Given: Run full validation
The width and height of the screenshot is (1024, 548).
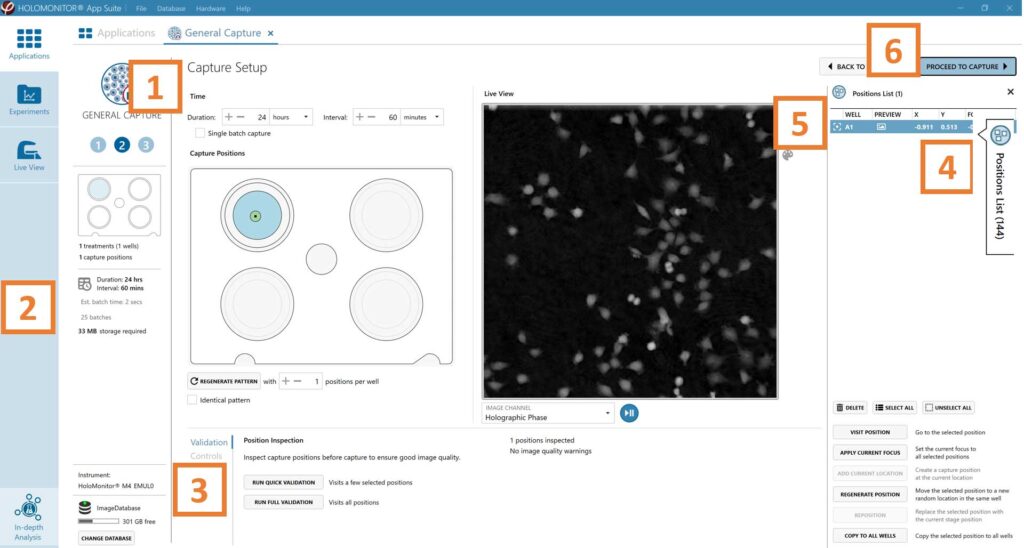Looking at the screenshot, I should tap(283, 502).
